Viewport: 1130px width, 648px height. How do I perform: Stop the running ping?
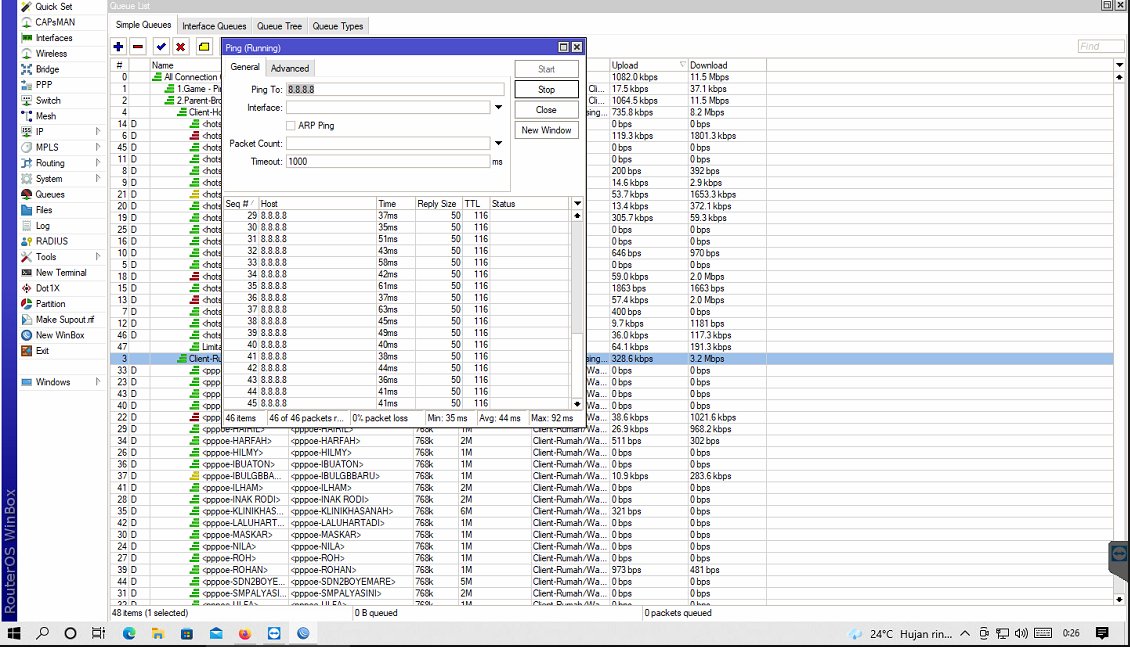[x=546, y=89]
